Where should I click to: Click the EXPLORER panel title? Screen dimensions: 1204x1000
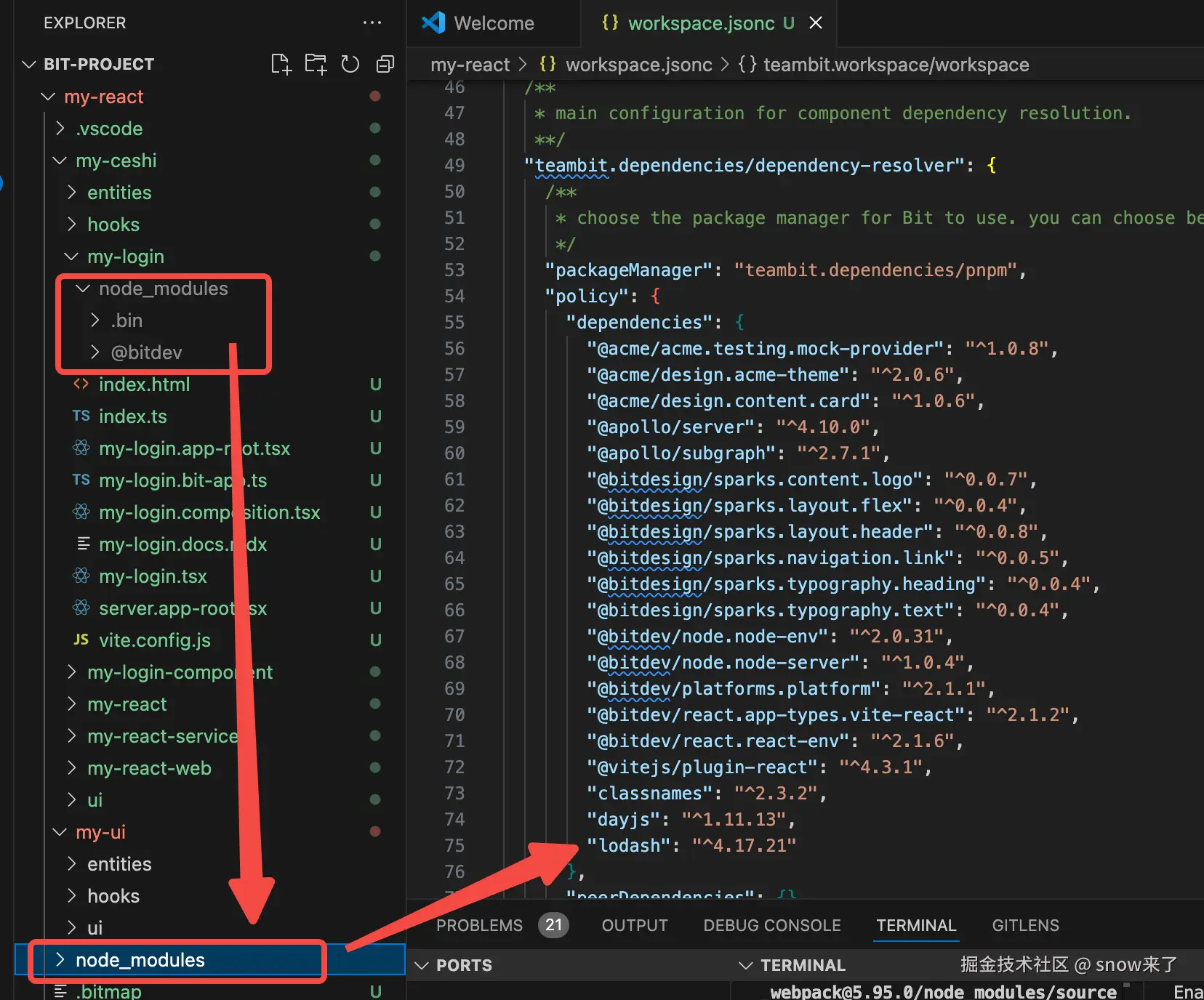pyautogui.click(x=84, y=23)
